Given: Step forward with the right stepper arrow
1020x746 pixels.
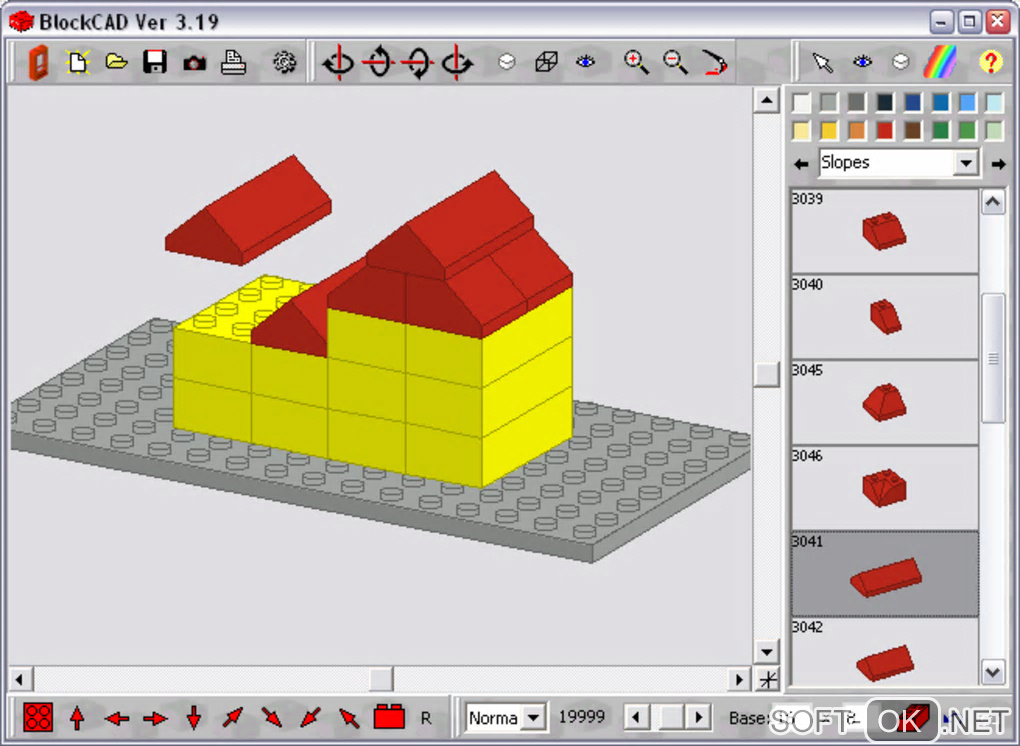Looking at the screenshot, I should (699, 718).
